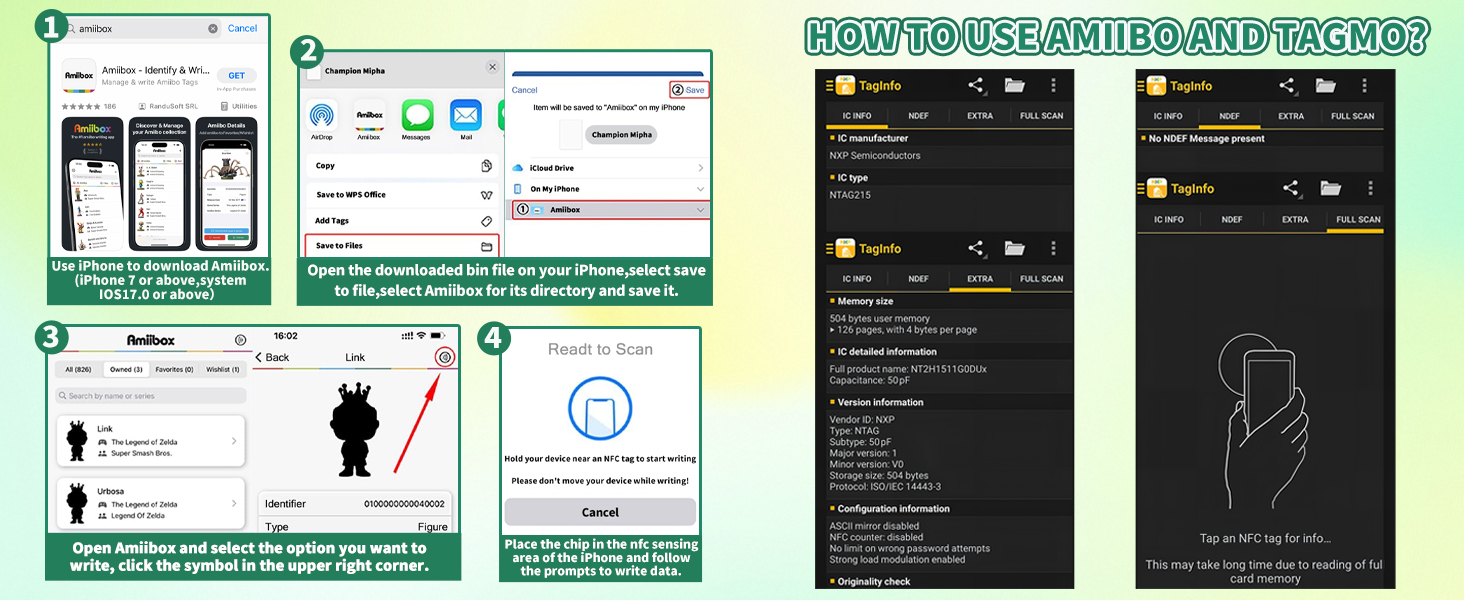Viewport: 1464px width, 600px height.
Task: Click the write symbol right of Link title
Action: coord(445,357)
